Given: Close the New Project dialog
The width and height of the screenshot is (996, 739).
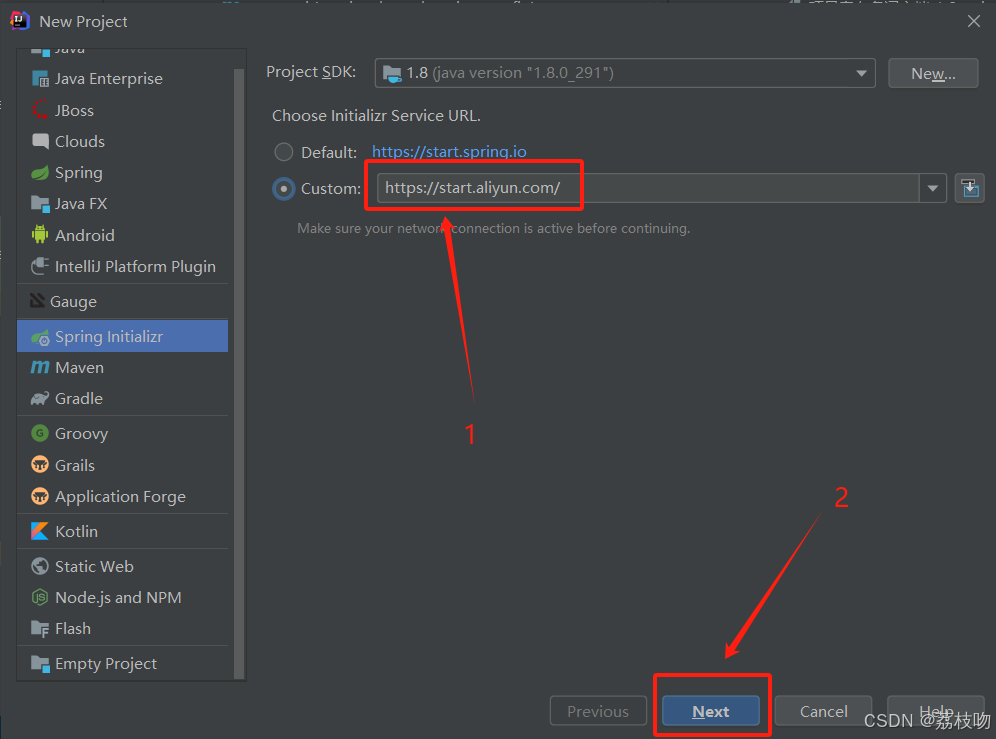Looking at the screenshot, I should 973,21.
